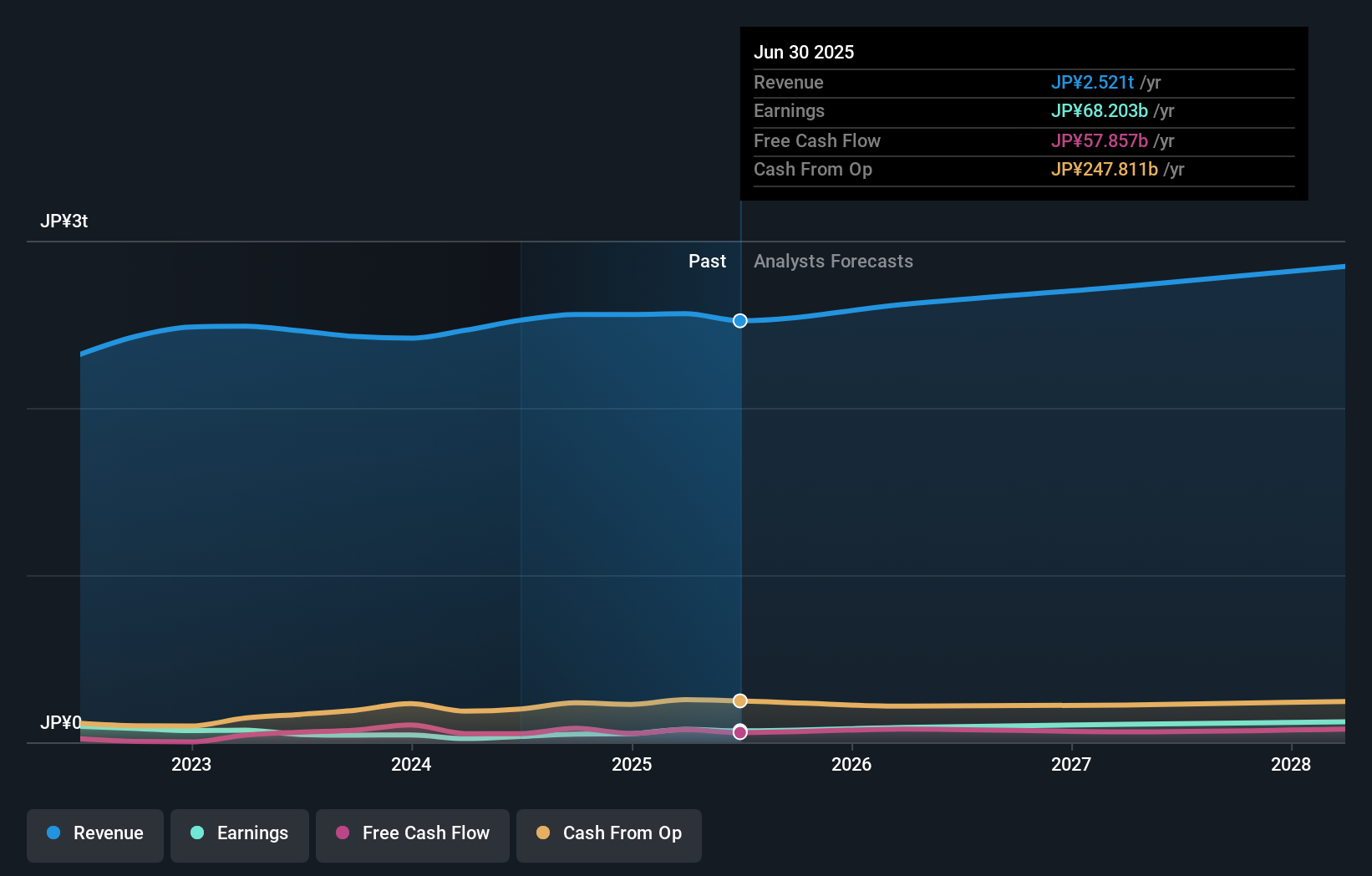Click the Free Cash Flow marker dot
This screenshot has width=1372, height=876.
(739, 732)
